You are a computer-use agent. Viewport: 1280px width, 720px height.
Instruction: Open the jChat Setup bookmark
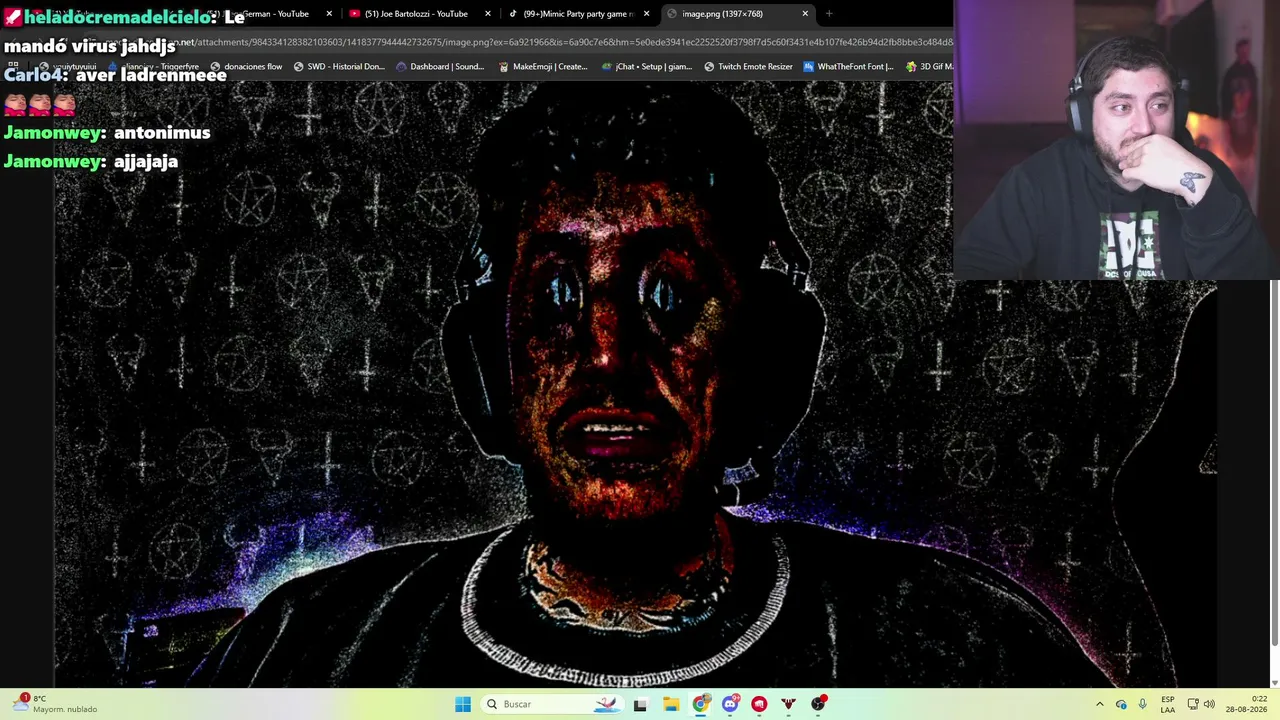tap(647, 67)
